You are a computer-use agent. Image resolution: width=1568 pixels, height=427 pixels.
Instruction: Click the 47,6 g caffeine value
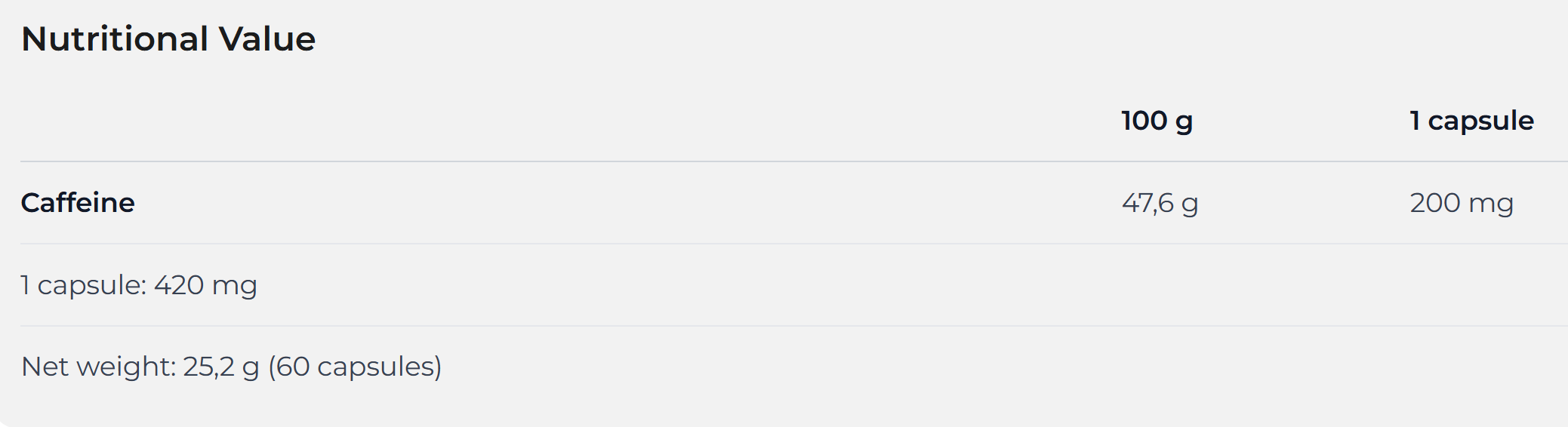[1160, 203]
